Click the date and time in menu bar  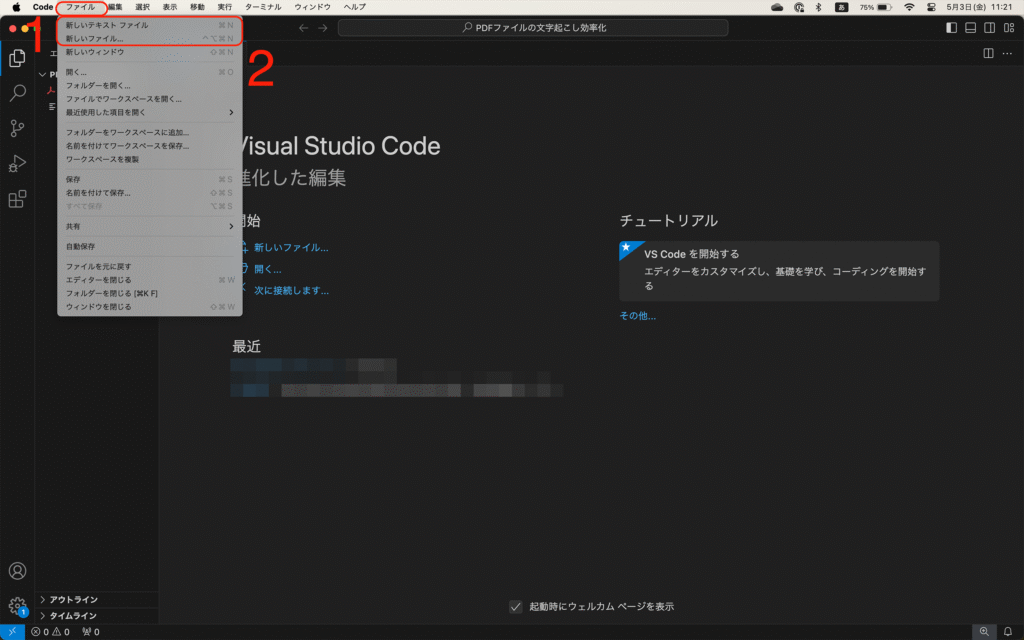pyautogui.click(x=979, y=7)
